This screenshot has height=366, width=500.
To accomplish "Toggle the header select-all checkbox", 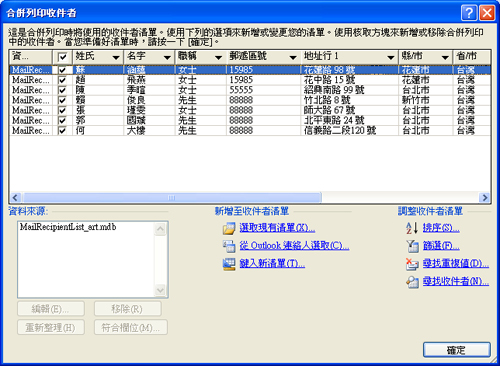I will pos(63,57).
